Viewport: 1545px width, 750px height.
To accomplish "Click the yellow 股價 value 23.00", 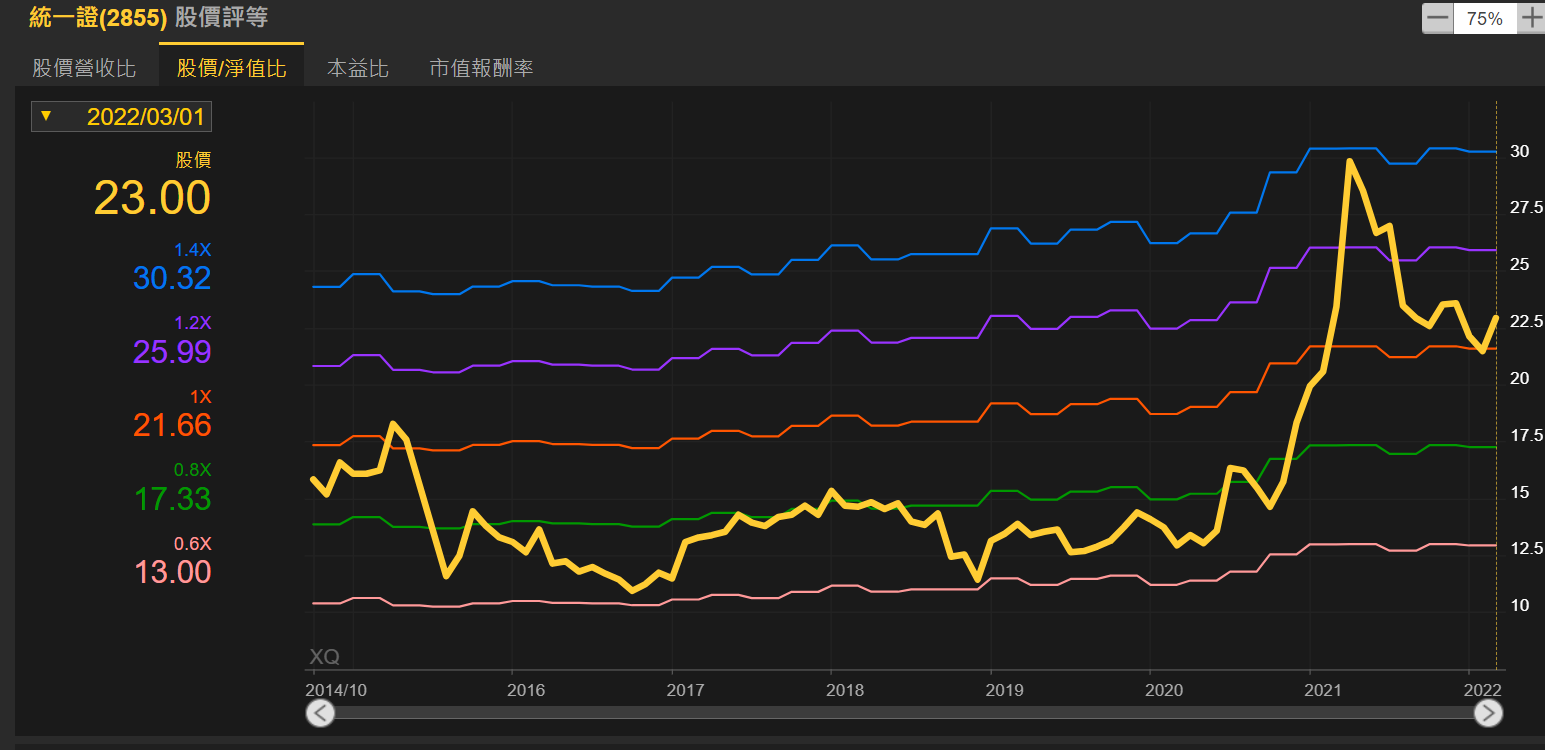I will (152, 198).
